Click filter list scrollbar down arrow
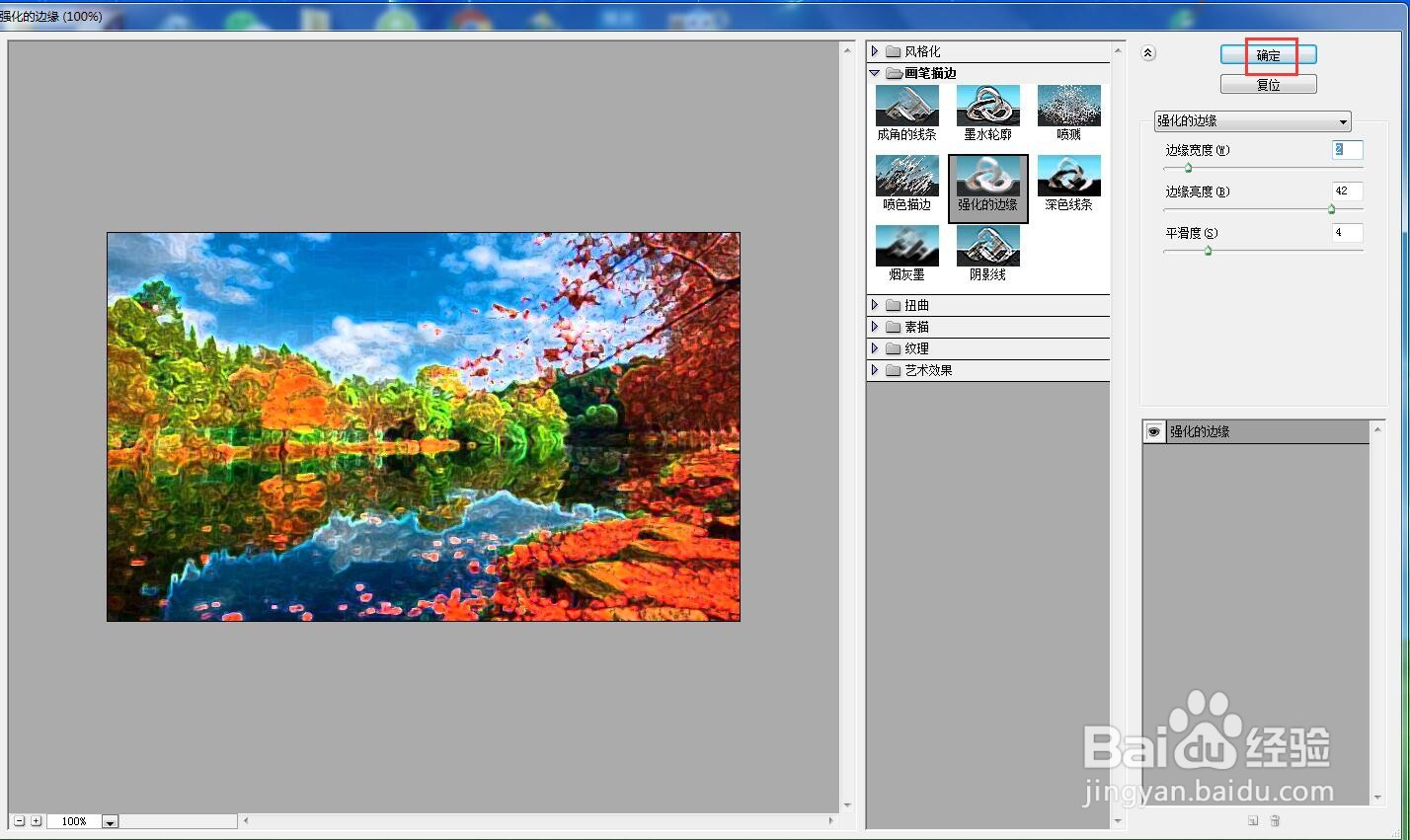Image resolution: width=1410 pixels, height=840 pixels. tap(1118, 820)
